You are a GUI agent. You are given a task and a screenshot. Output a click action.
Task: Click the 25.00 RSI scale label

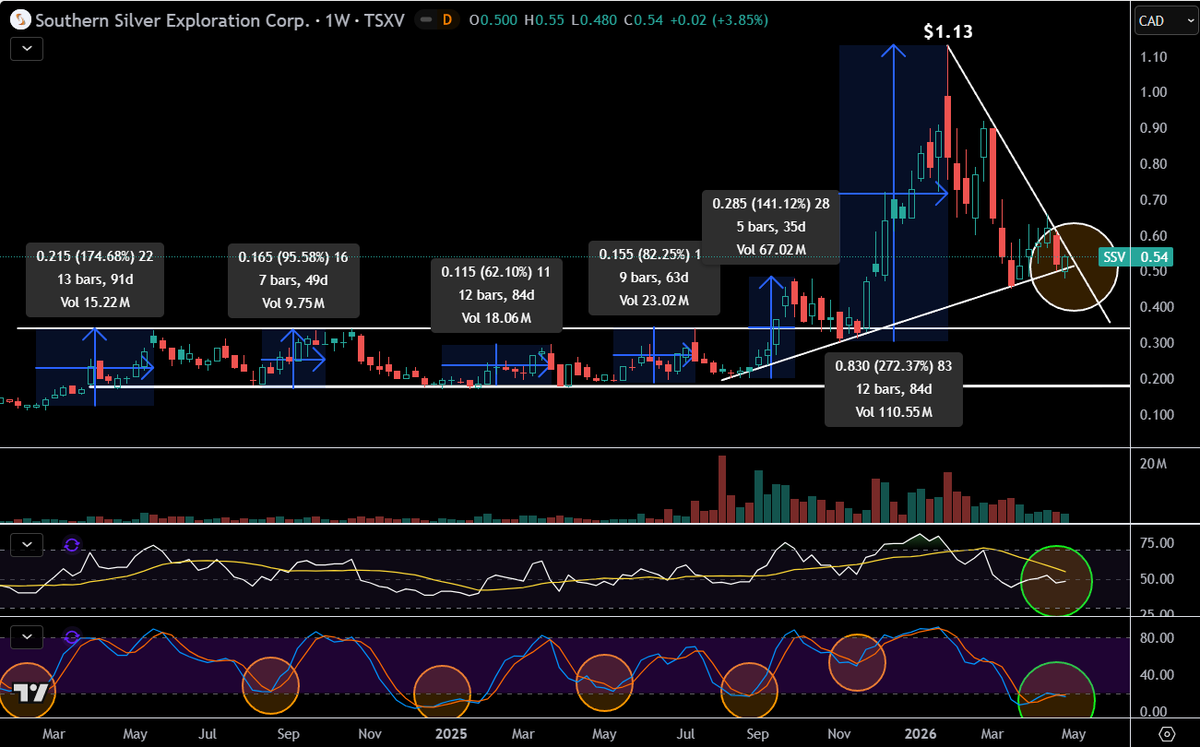point(1158,614)
